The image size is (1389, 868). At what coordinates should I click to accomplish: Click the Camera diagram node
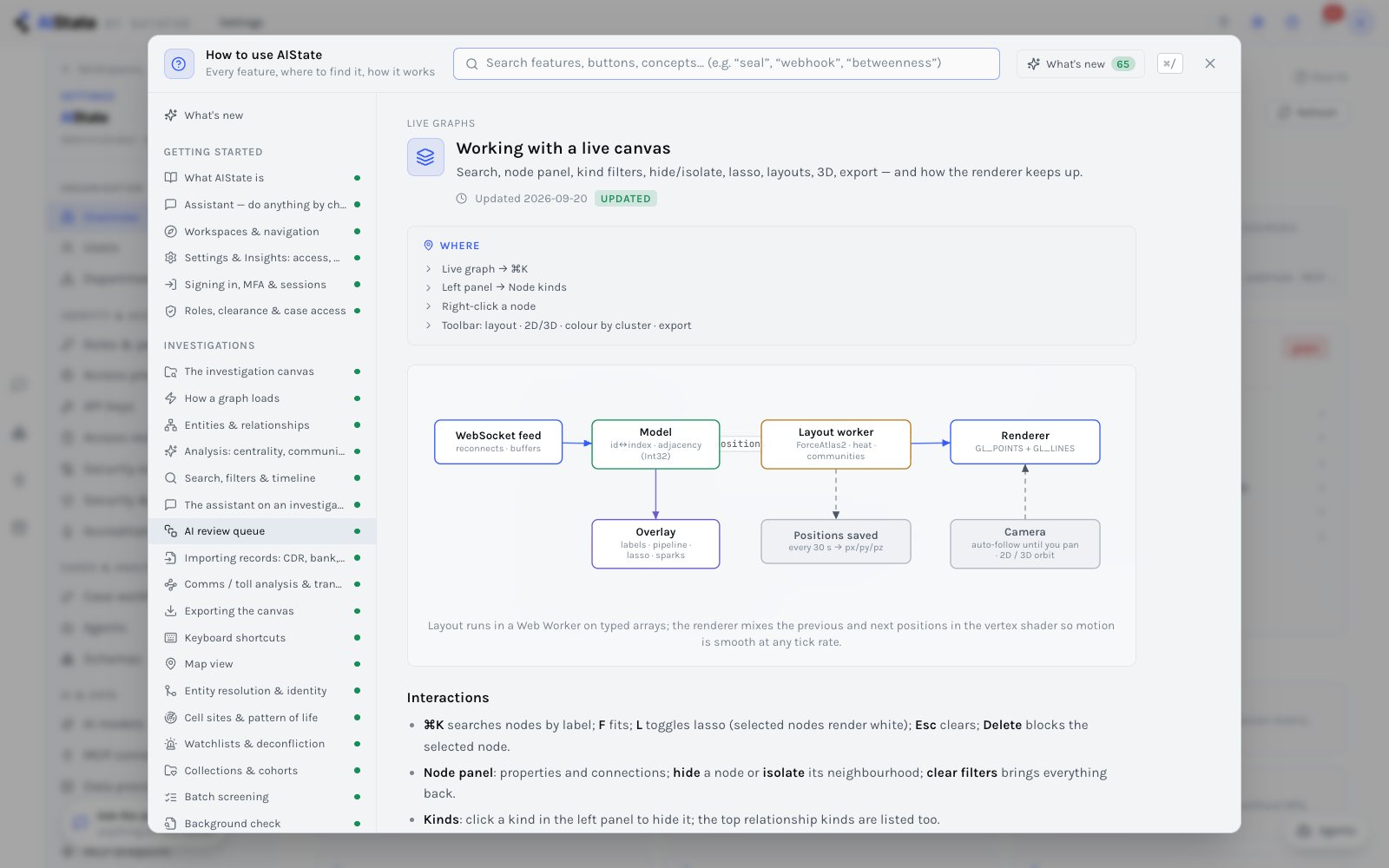pos(1025,544)
